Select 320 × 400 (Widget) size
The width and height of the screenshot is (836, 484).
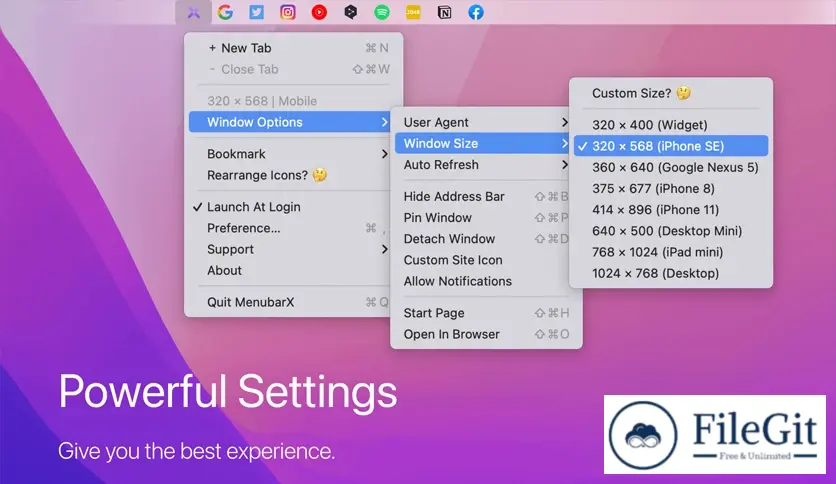point(671,125)
